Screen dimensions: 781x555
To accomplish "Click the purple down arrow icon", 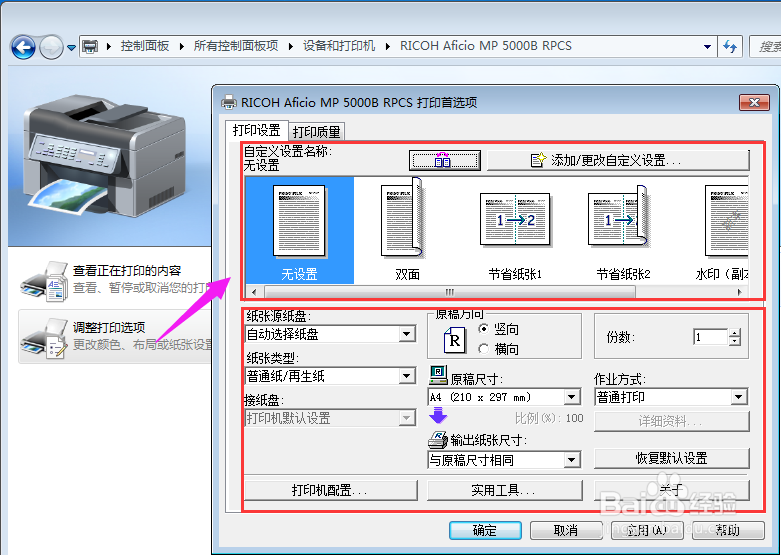I will coord(438,416).
